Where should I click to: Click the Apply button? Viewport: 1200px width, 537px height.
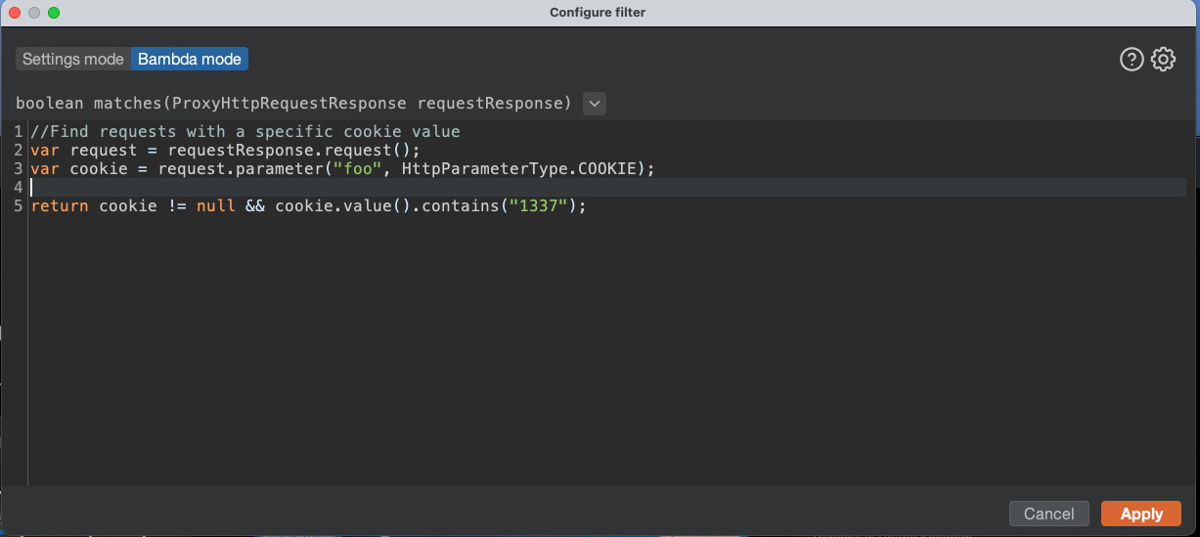coord(1141,514)
